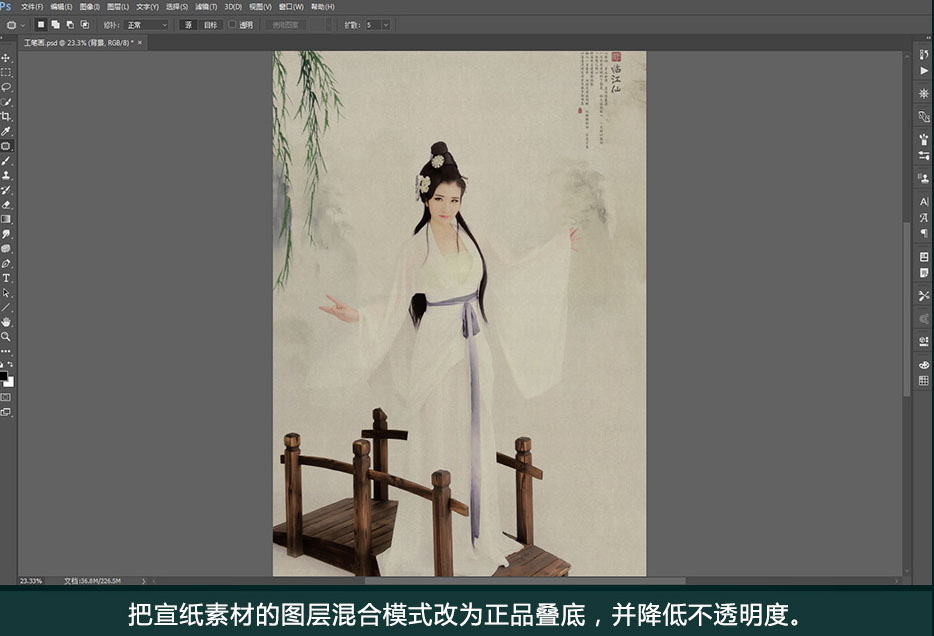The width and height of the screenshot is (934, 636).
Task: Open the Brush Presets panel icon
Action: click(924, 139)
